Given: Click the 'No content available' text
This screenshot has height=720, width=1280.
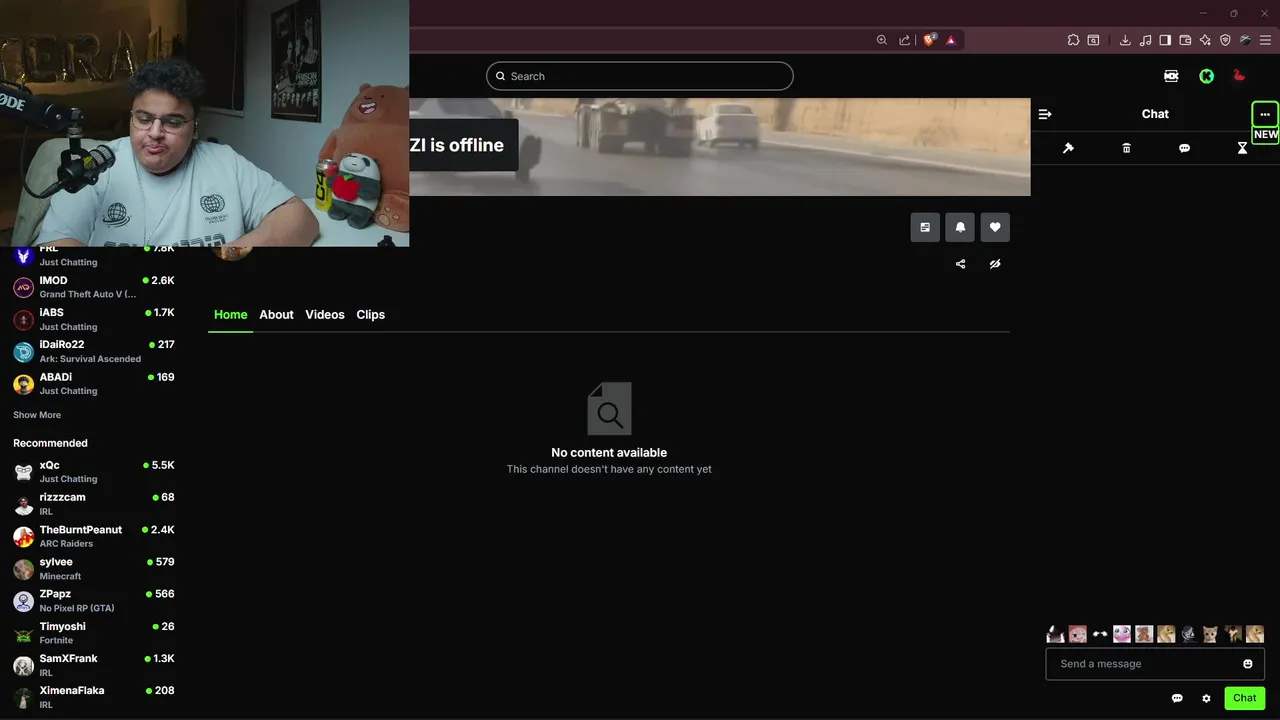Looking at the screenshot, I should 609,453.
